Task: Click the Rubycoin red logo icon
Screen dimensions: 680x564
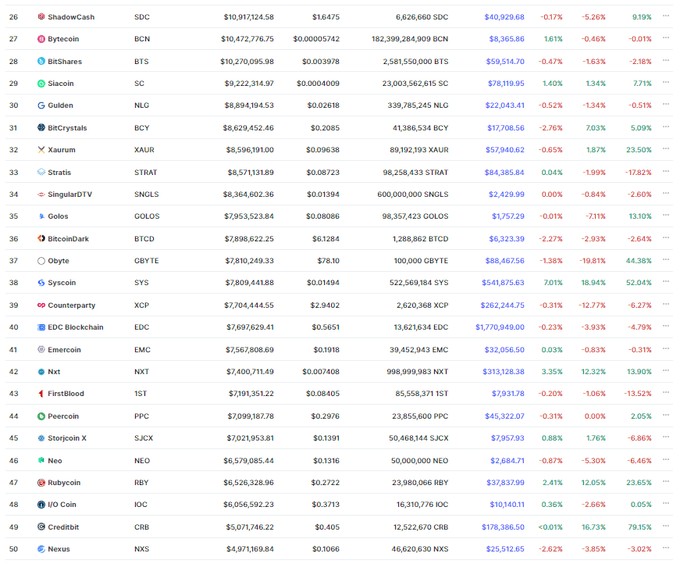Action: [x=41, y=482]
